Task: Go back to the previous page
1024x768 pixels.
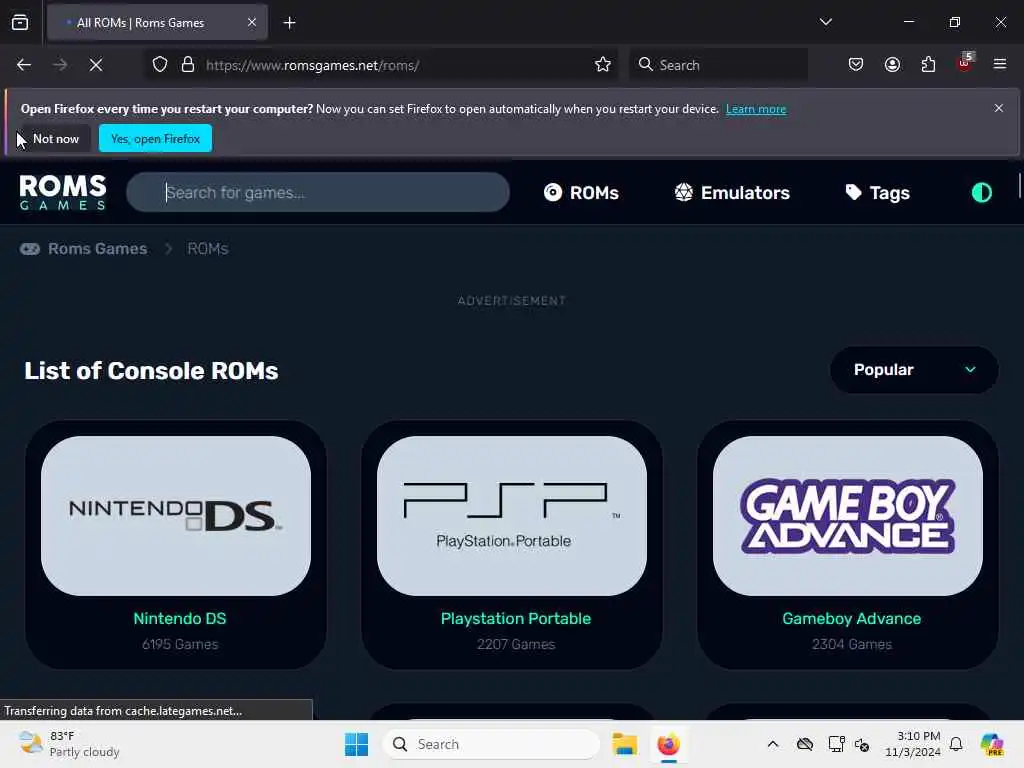Action: point(24,65)
